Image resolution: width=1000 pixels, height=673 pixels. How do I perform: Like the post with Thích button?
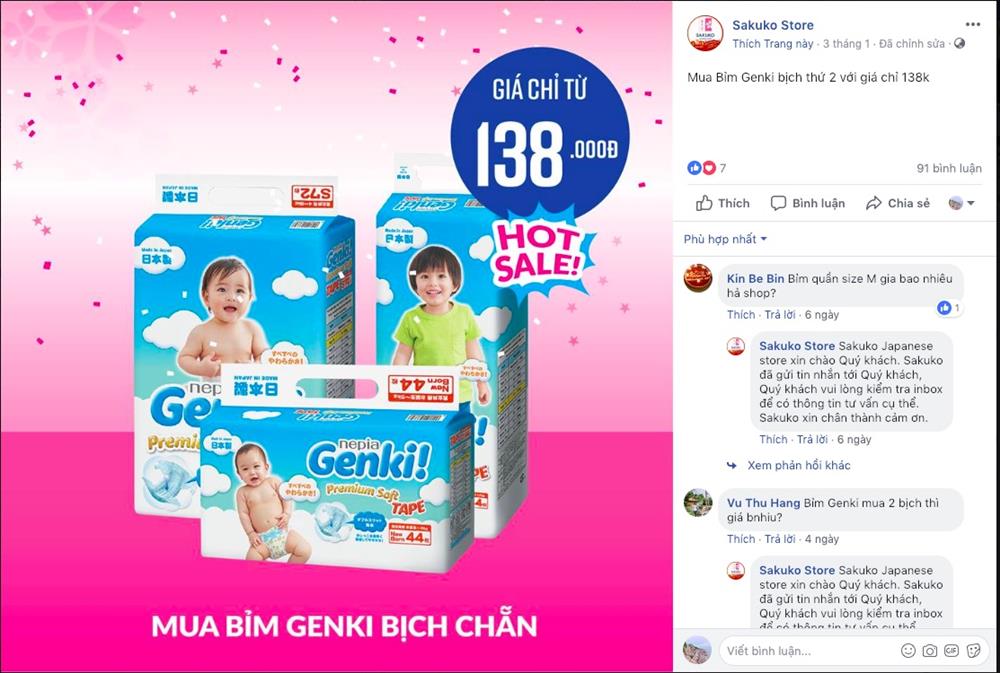pyautogui.click(x=723, y=203)
